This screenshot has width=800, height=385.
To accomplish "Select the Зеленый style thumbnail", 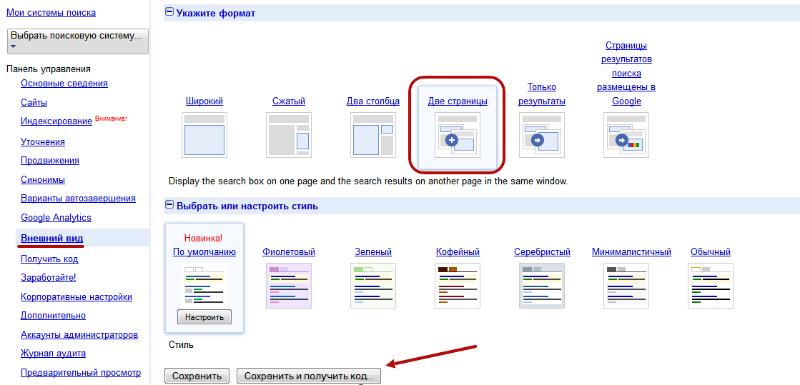I will [x=373, y=286].
